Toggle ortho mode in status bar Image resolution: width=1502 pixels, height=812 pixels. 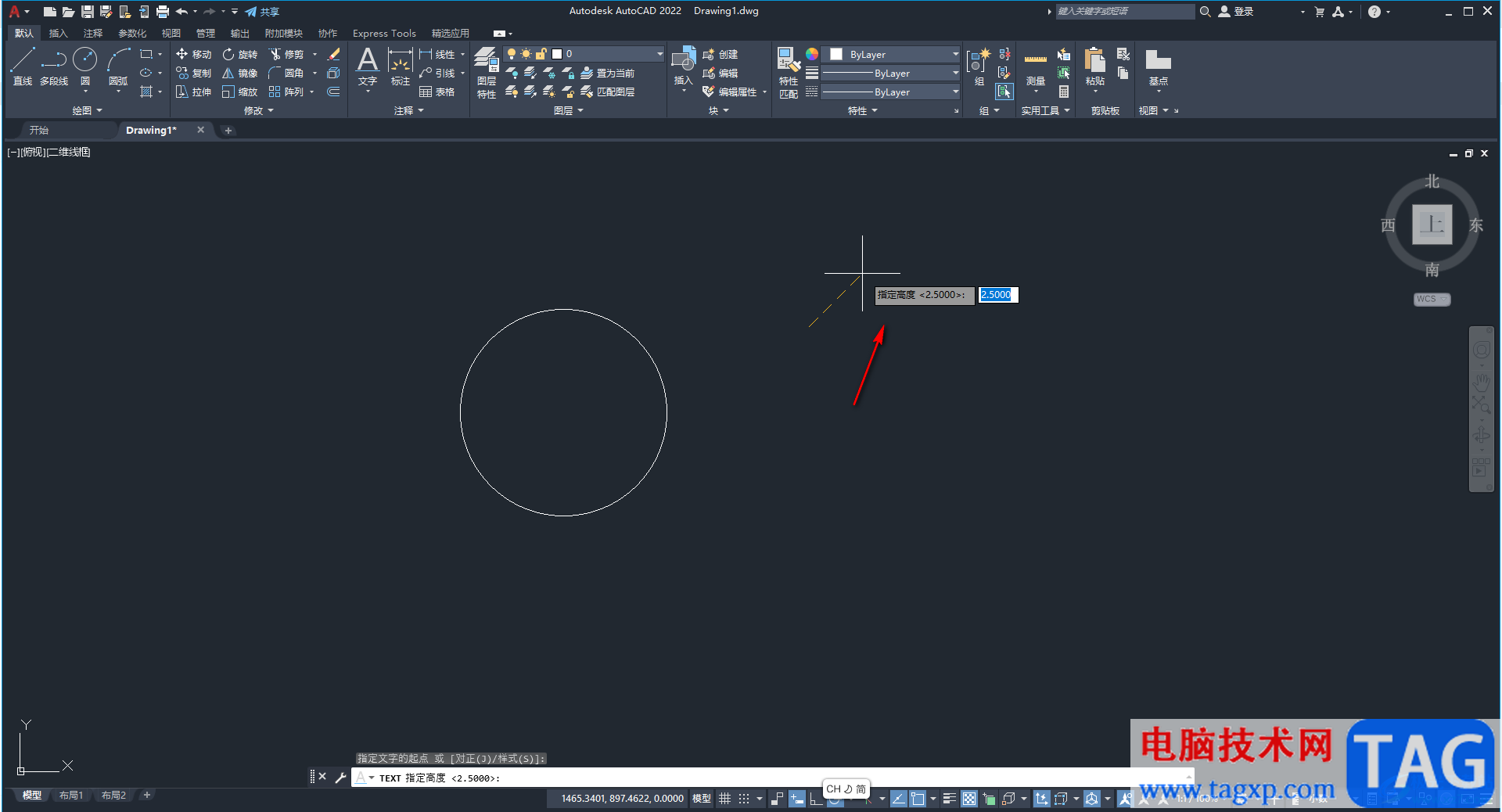click(816, 799)
